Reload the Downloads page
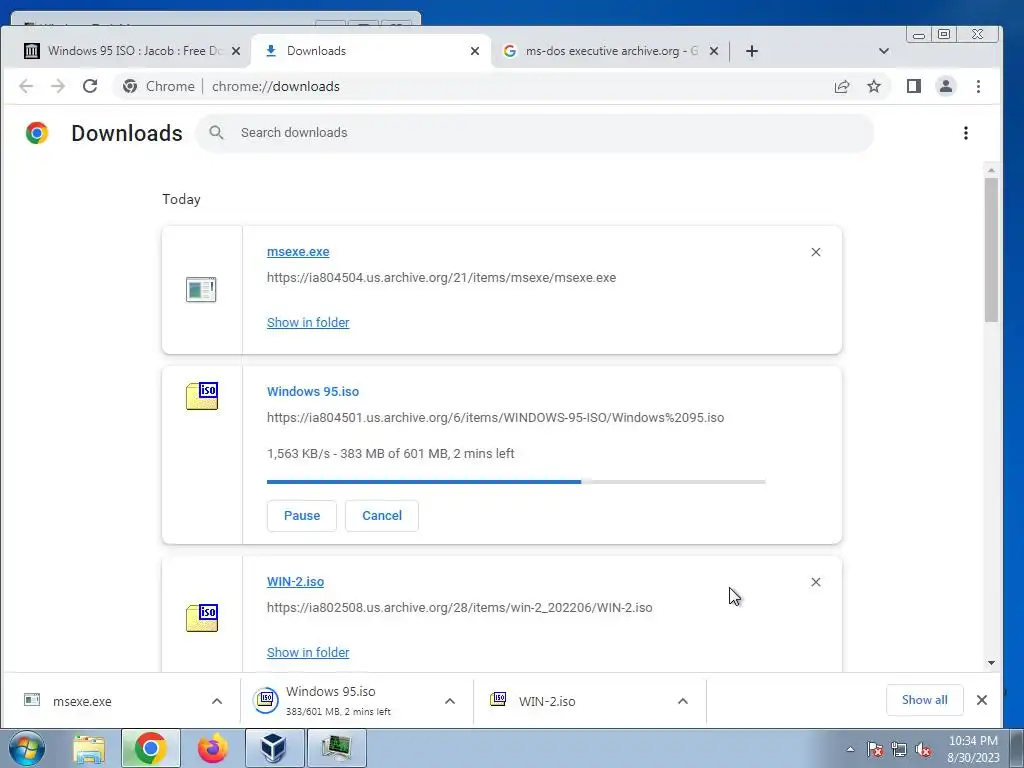The width and height of the screenshot is (1024, 768). 90,86
